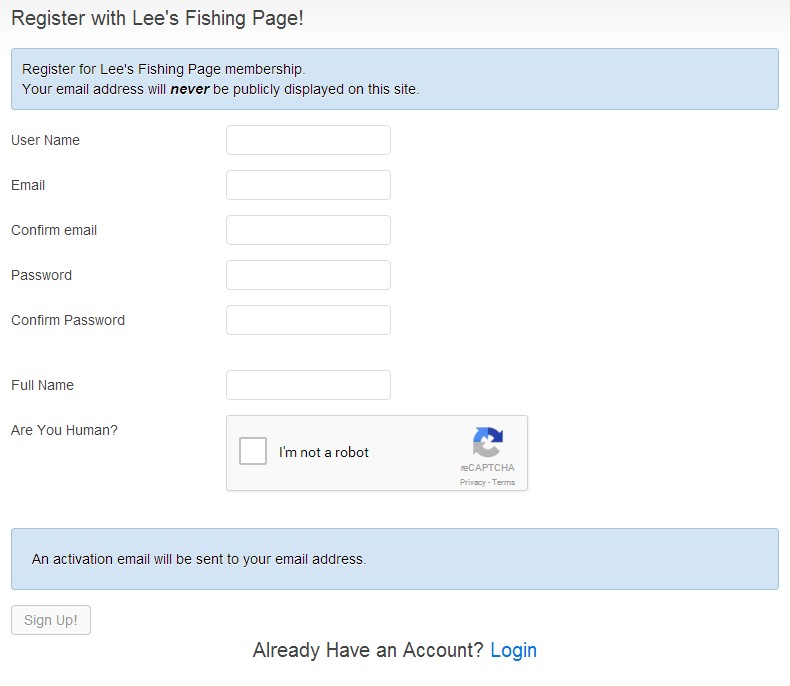Check the "I'm not a robot" checkbox
790x686 pixels.
click(254, 452)
